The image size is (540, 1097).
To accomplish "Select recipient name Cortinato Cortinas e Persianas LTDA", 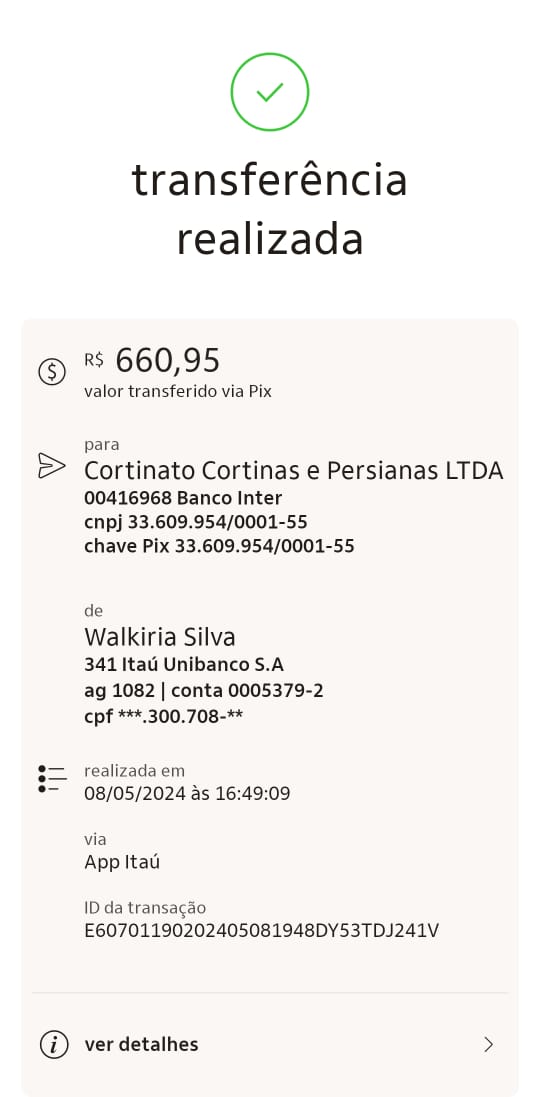I will coord(294,471).
